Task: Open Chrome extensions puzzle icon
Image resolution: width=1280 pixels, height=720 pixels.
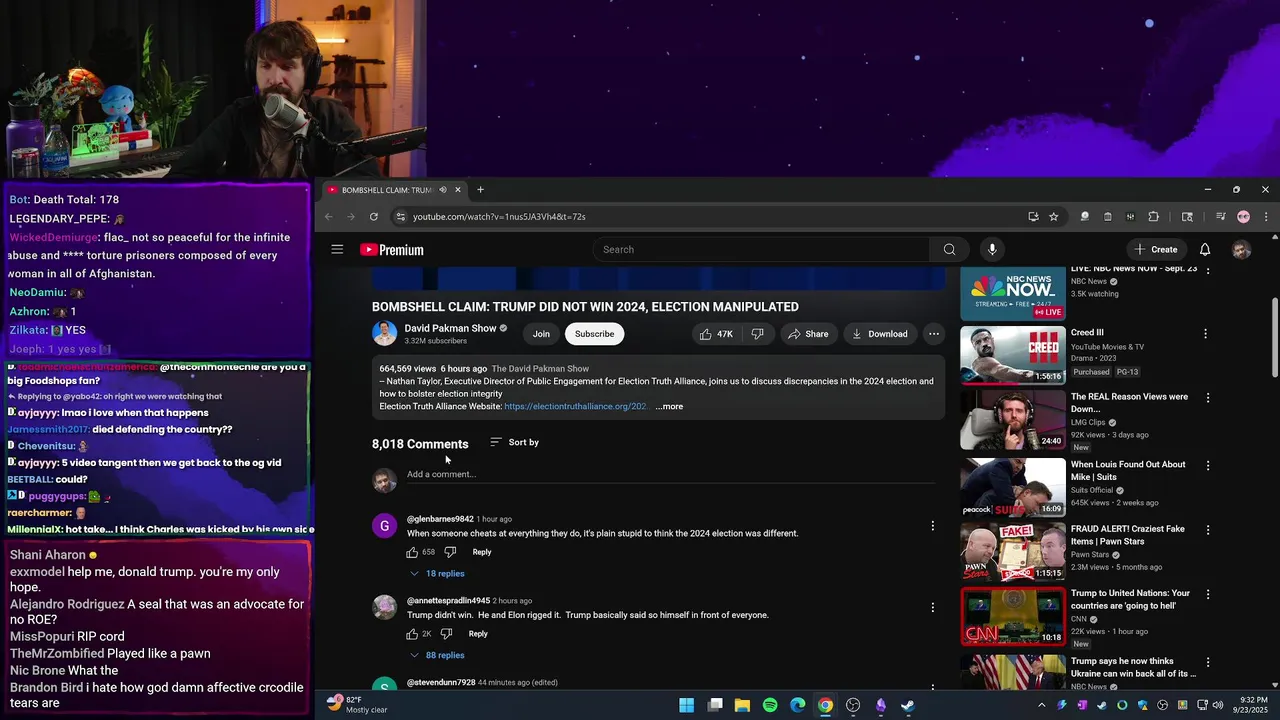Action: (1153, 216)
